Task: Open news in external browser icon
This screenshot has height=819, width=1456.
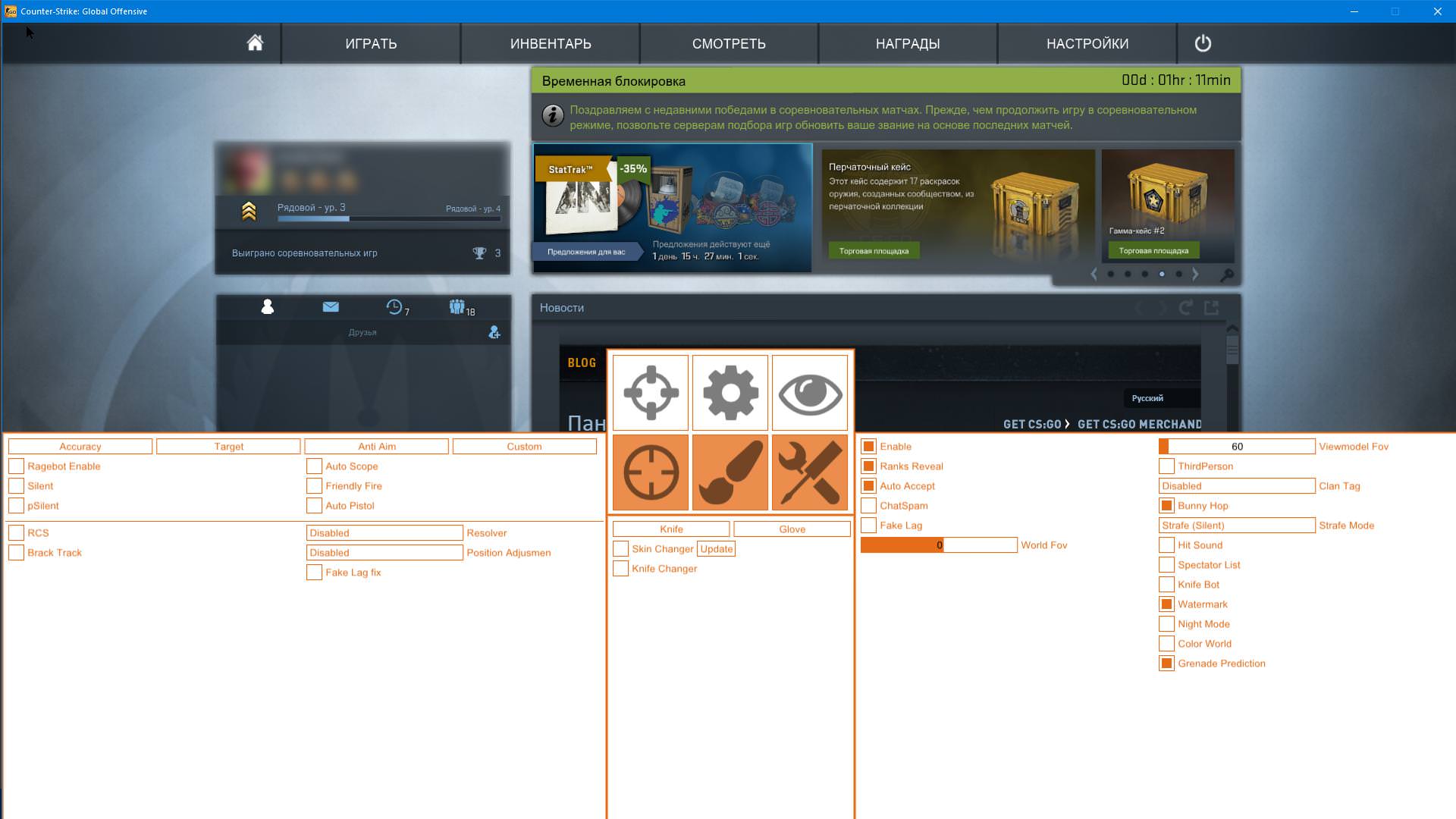Action: pos(1212,307)
